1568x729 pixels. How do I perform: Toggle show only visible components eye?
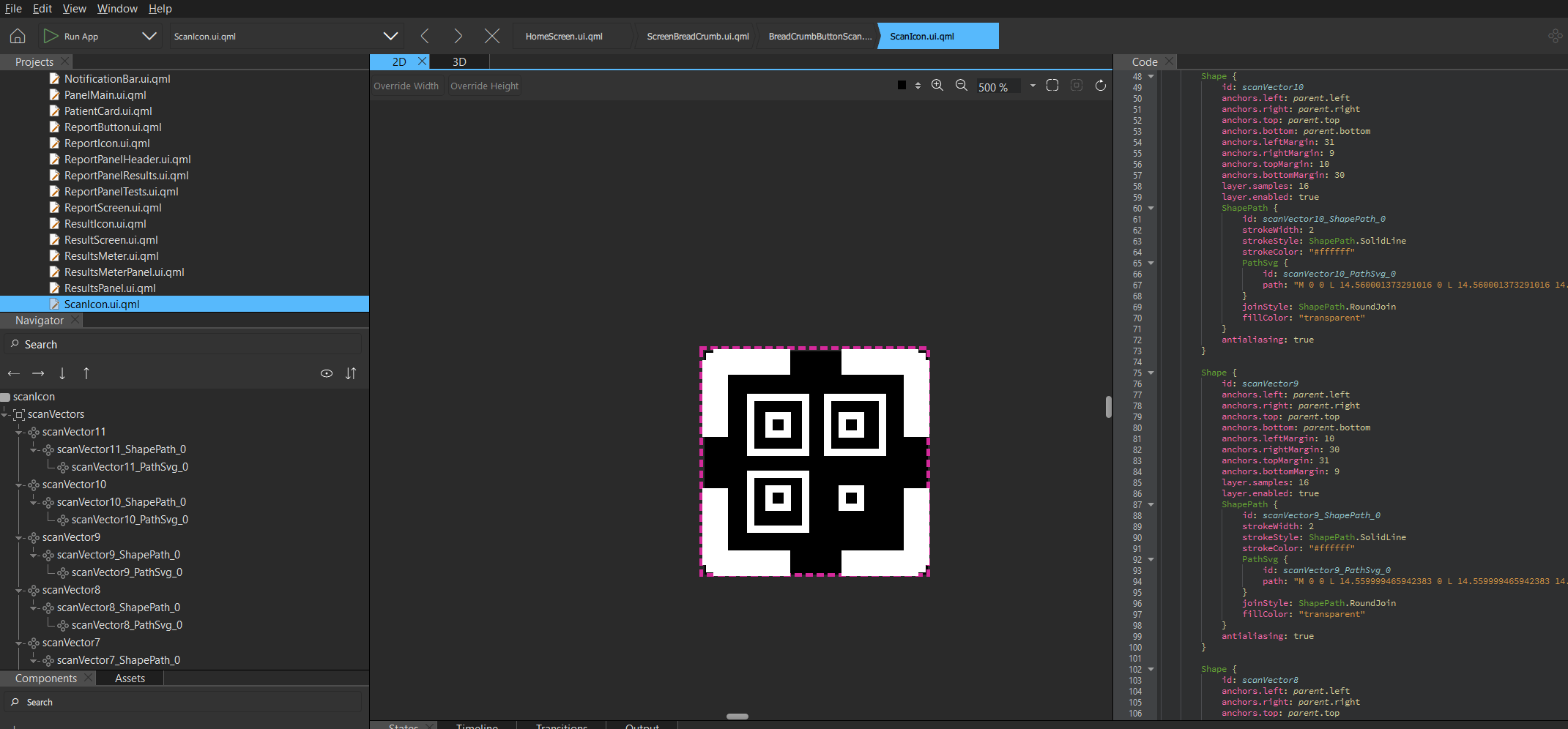click(x=327, y=373)
